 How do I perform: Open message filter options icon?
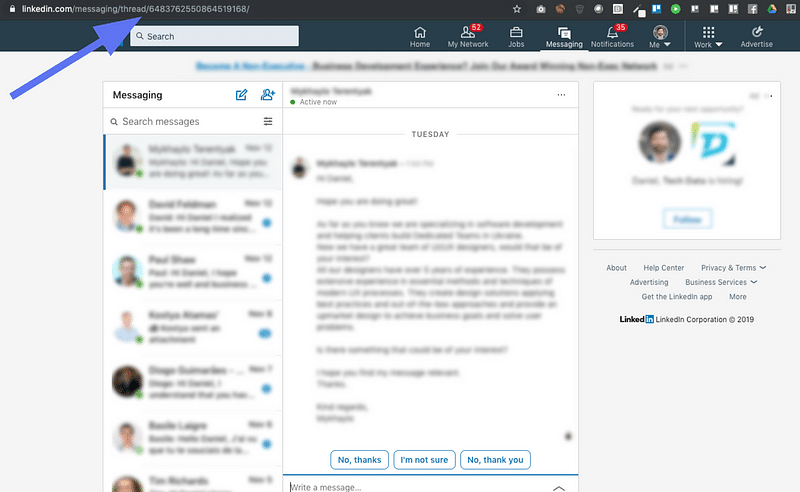click(268, 121)
